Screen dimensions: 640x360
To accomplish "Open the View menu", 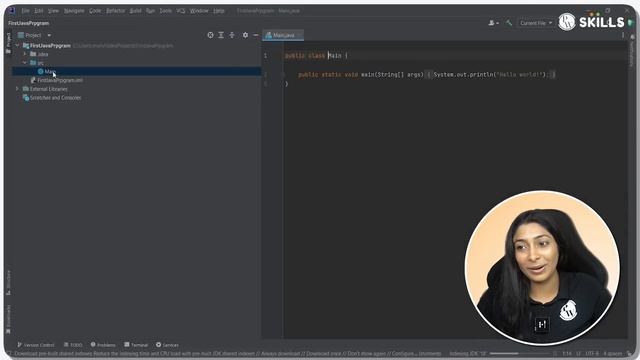I will [x=53, y=11].
